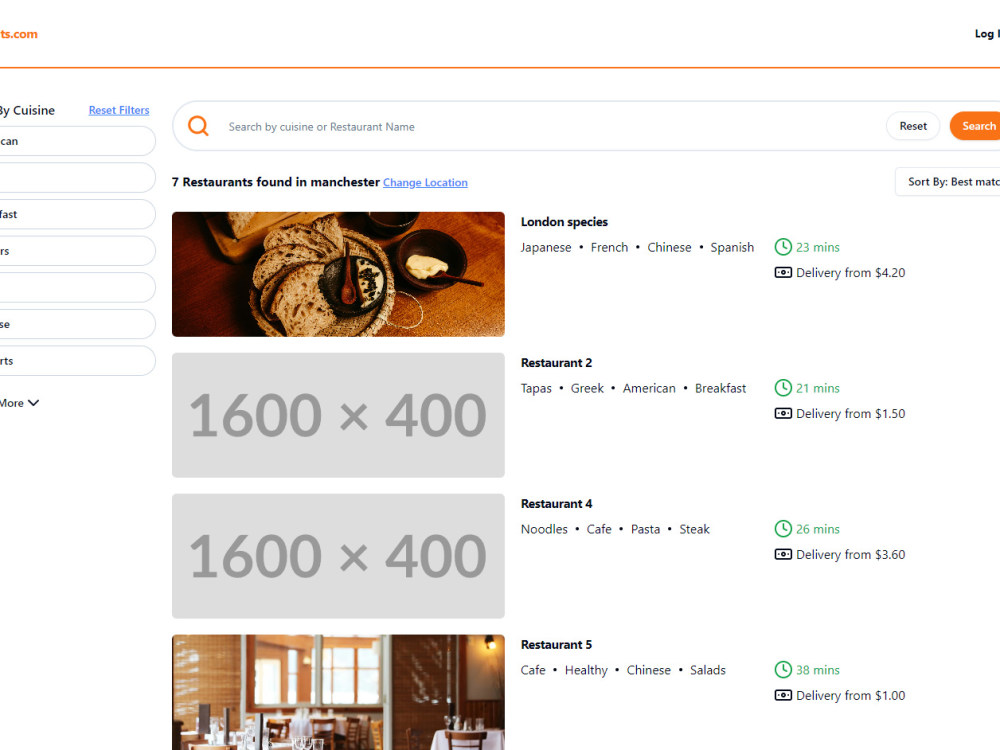Screen dimensions: 1000x750
Task: Click the Delivery from $4.20 text
Action: [x=850, y=273]
